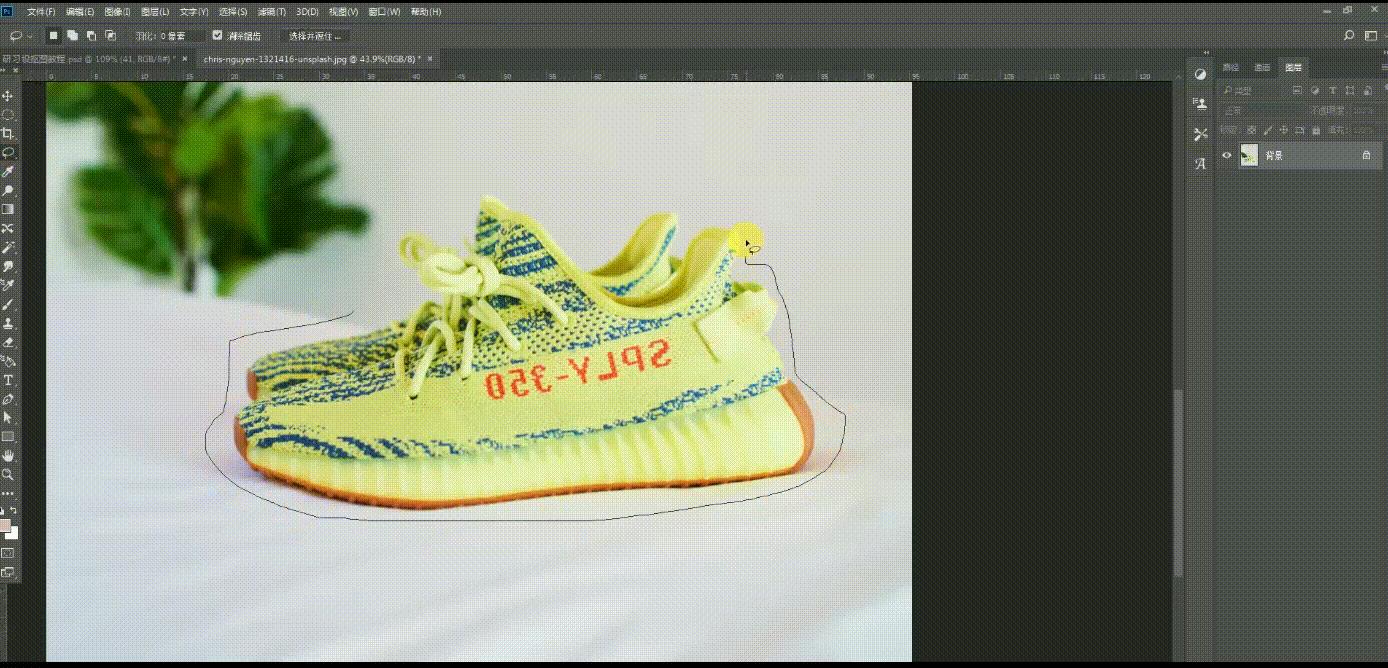
Task: Open the 滤镜(T) menu
Action: 271,11
